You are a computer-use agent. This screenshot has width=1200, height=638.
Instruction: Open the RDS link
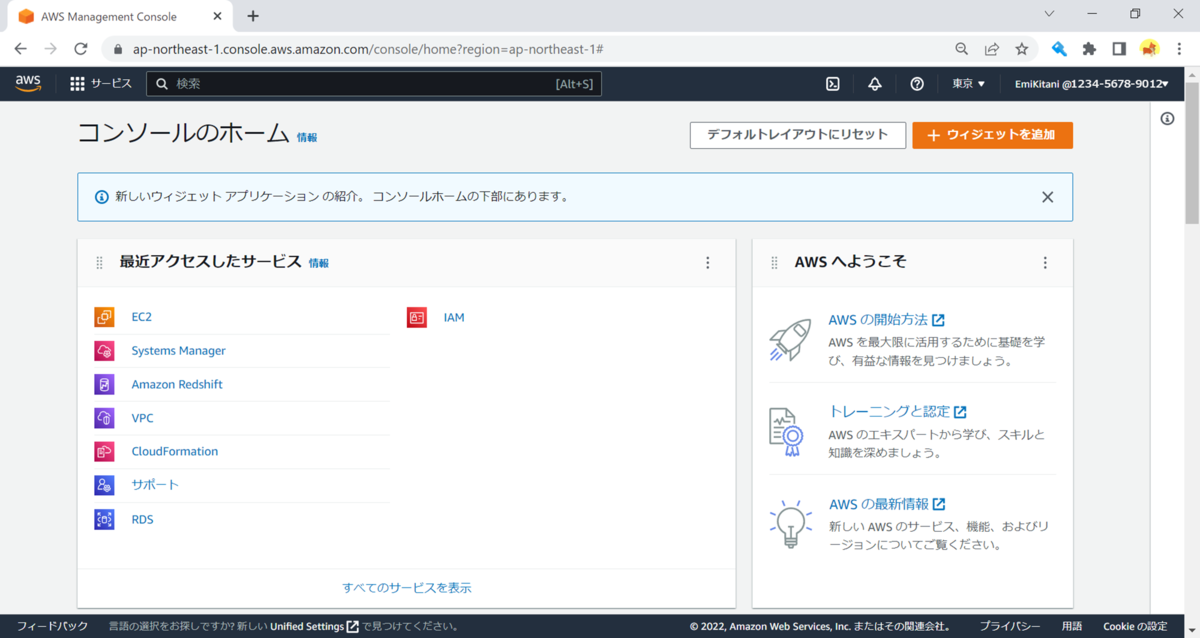tap(142, 520)
